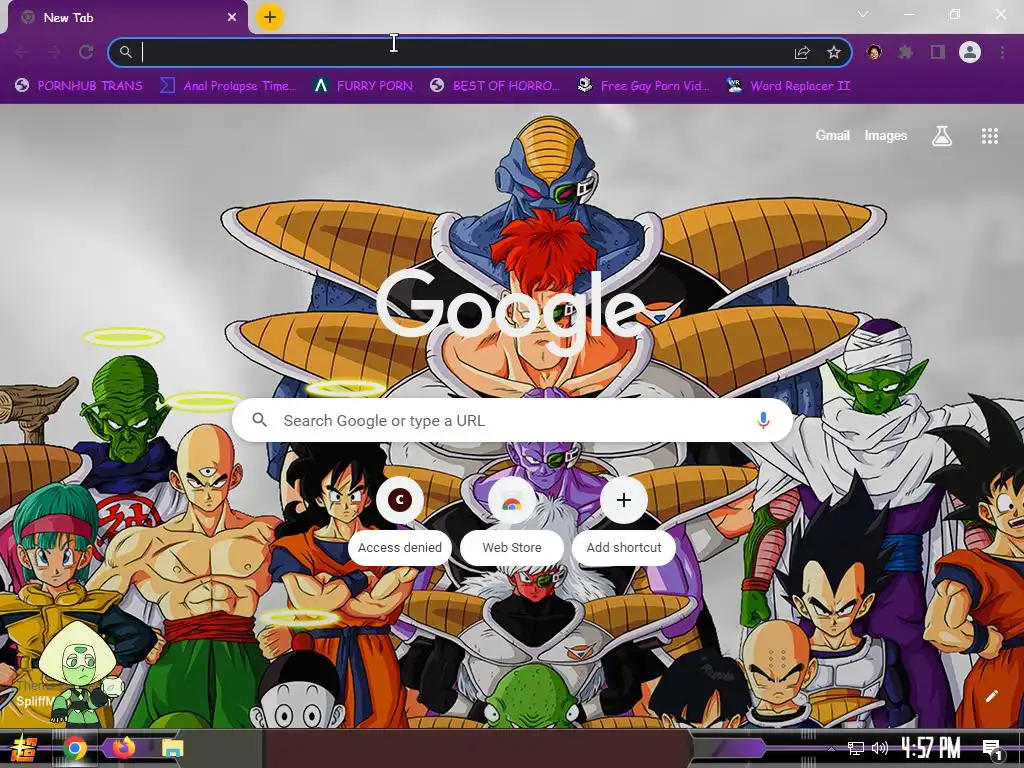Customize this page with the pencil icon
This screenshot has height=768, width=1024.
pyautogui.click(x=991, y=696)
